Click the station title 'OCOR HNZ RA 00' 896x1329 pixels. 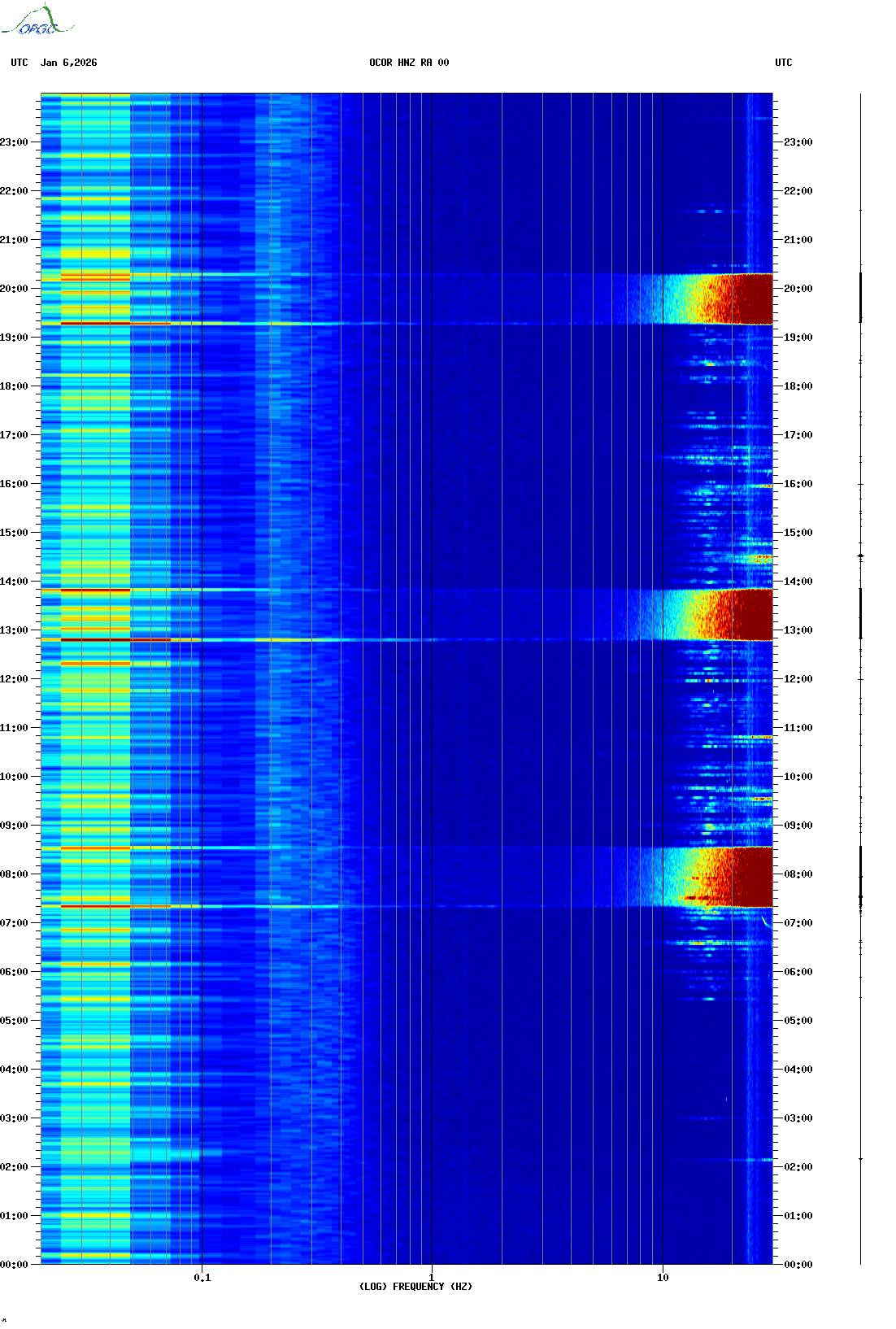tap(409, 63)
